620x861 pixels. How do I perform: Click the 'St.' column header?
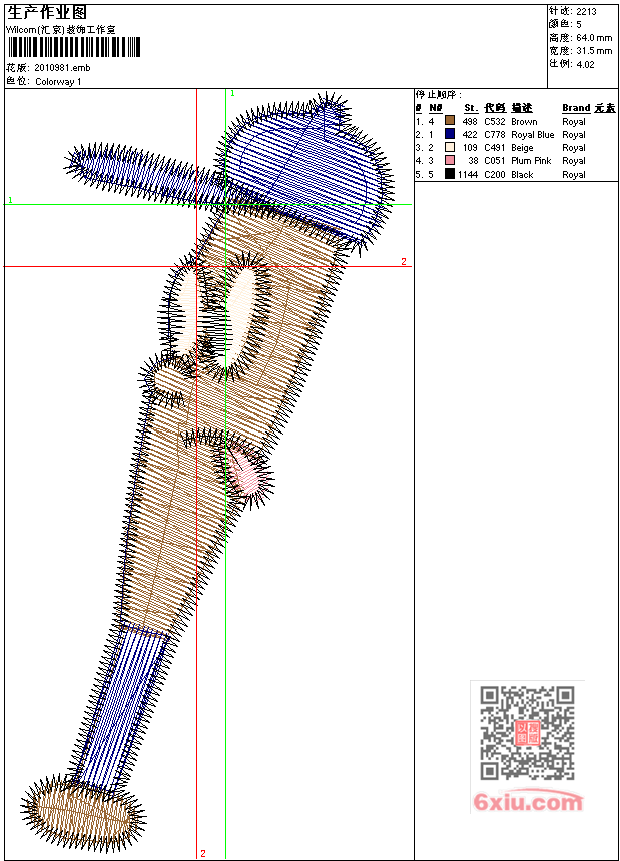coord(471,108)
